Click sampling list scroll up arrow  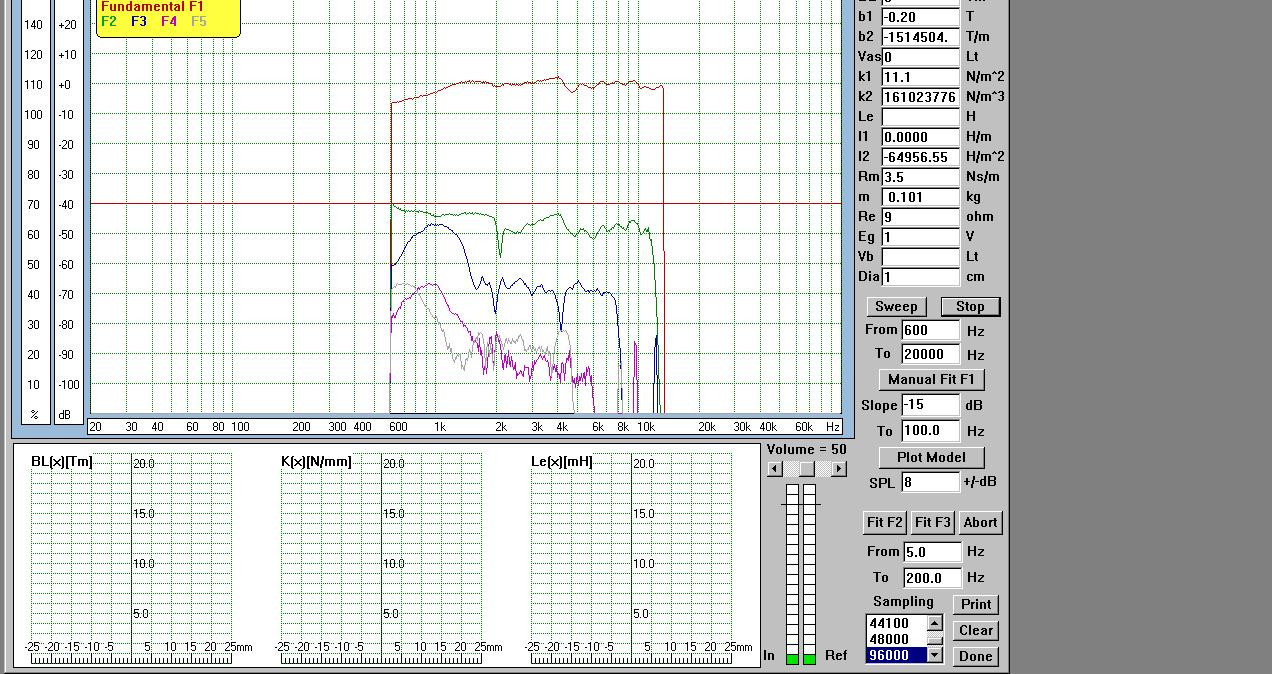pos(935,623)
